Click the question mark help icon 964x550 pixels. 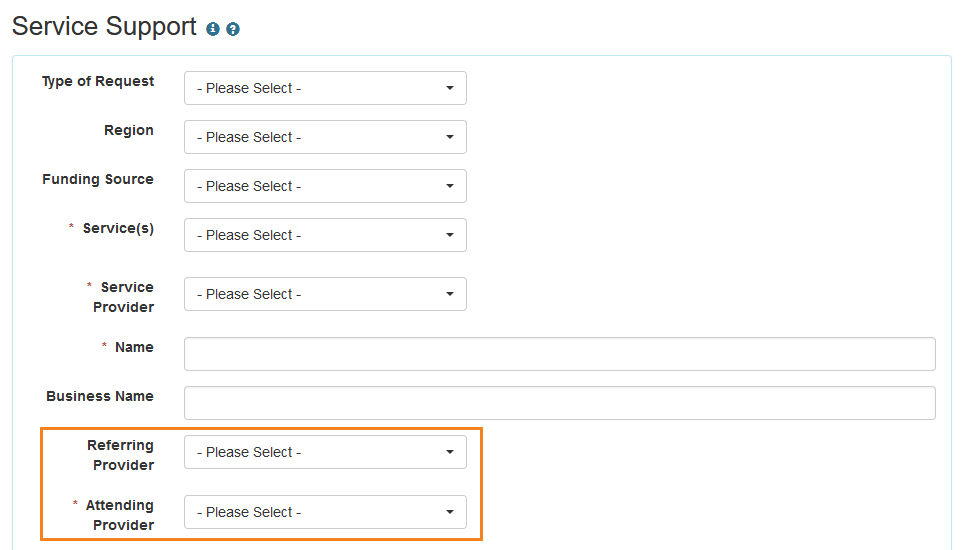(233, 29)
